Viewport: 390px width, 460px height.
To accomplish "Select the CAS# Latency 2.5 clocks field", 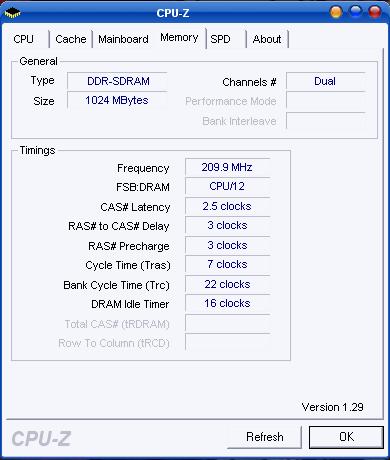I will (227, 206).
